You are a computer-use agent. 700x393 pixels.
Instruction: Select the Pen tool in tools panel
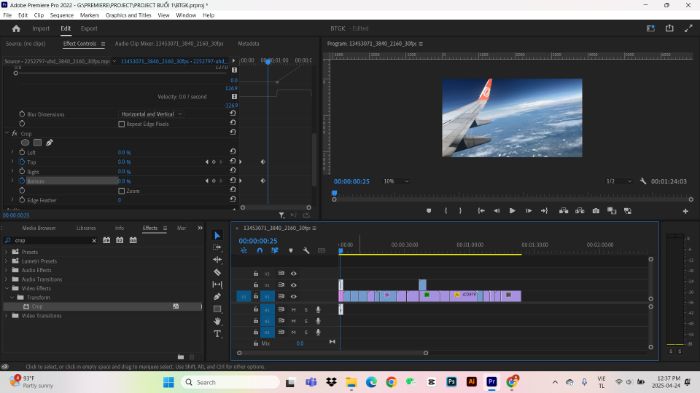(x=217, y=296)
